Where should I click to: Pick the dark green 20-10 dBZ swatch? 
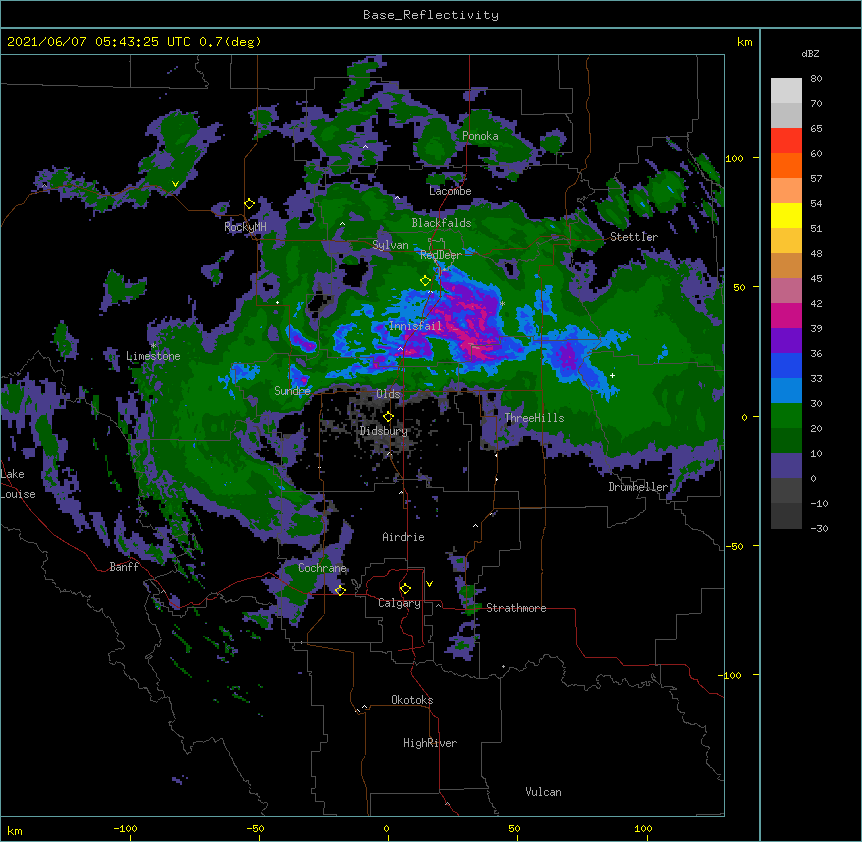click(786, 441)
